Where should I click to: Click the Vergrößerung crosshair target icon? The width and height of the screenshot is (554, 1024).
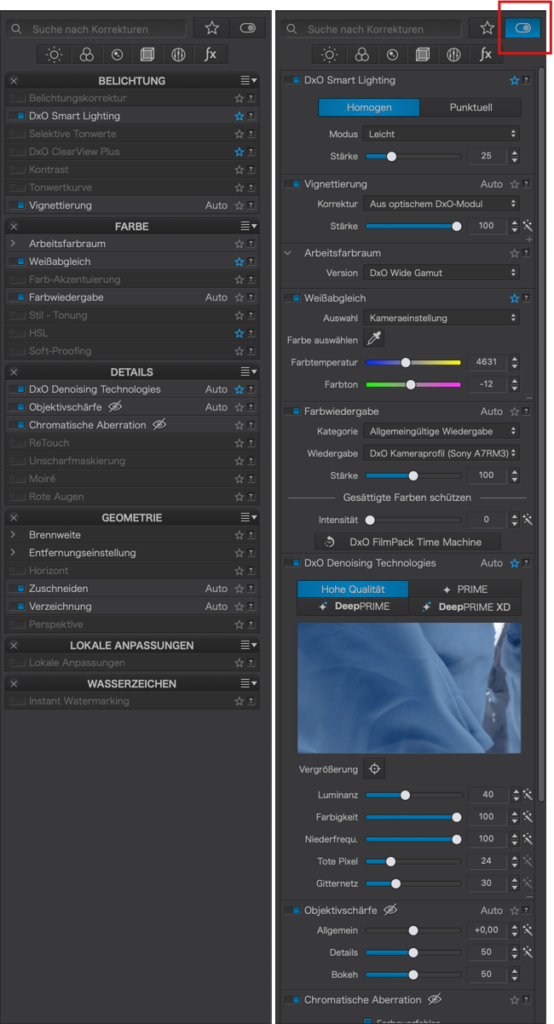pyautogui.click(x=374, y=769)
